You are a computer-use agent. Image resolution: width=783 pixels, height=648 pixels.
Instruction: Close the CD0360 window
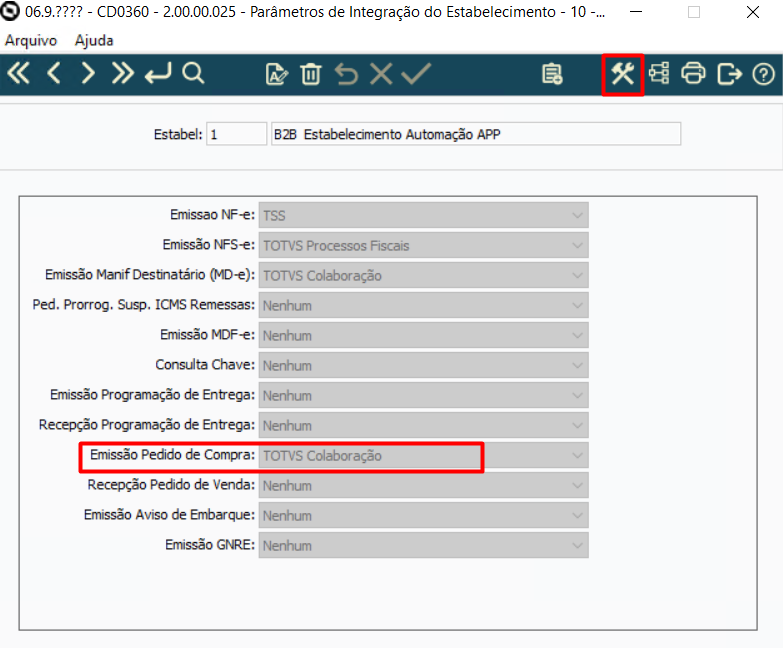point(753,12)
